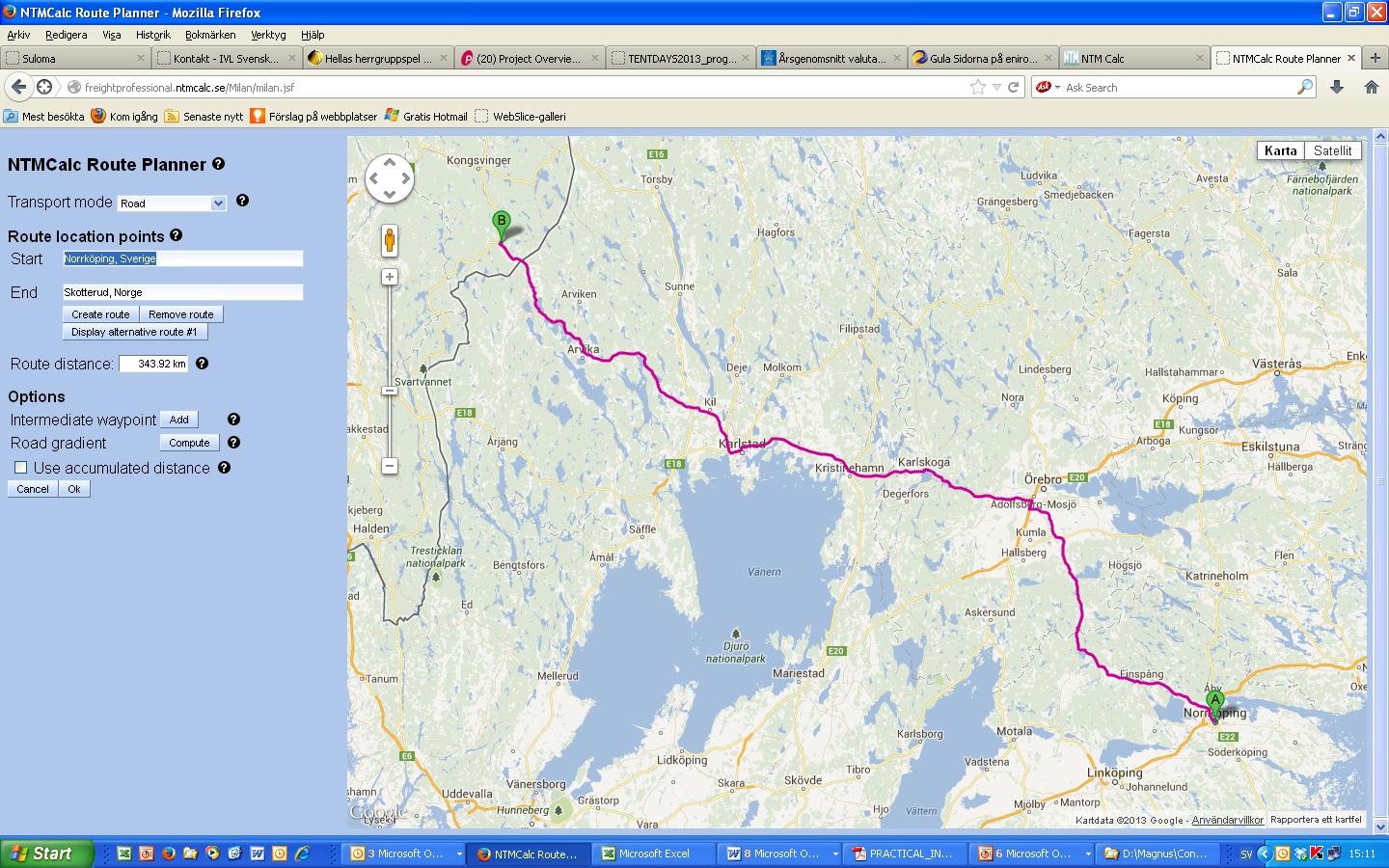Reload the page with refresh icon
The image size is (1389, 868).
pyautogui.click(x=1014, y=87)
